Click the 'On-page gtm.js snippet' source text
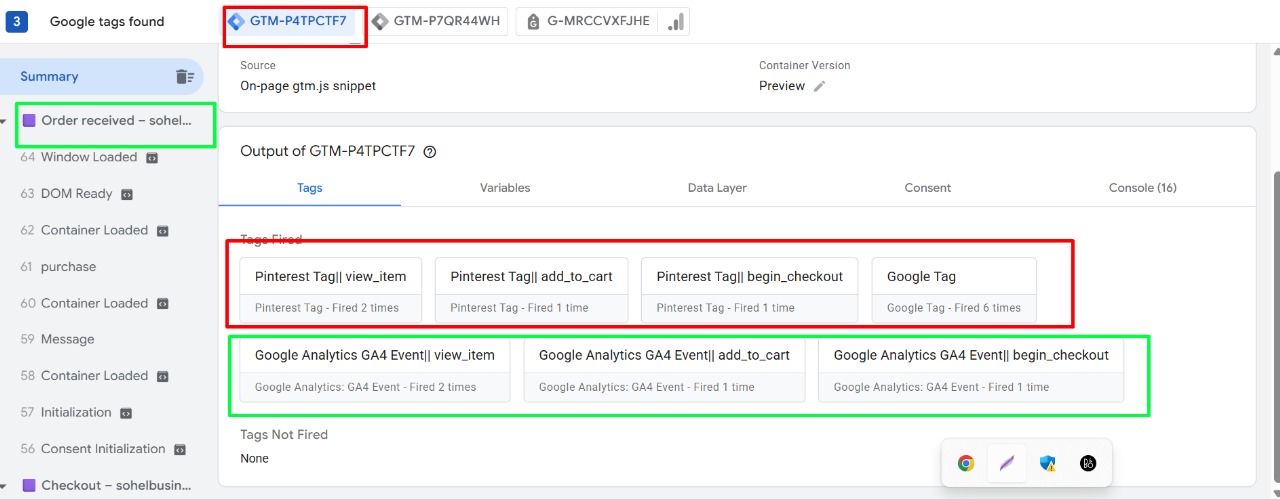Screen dimensions: 1280x499 click(308, 86)
